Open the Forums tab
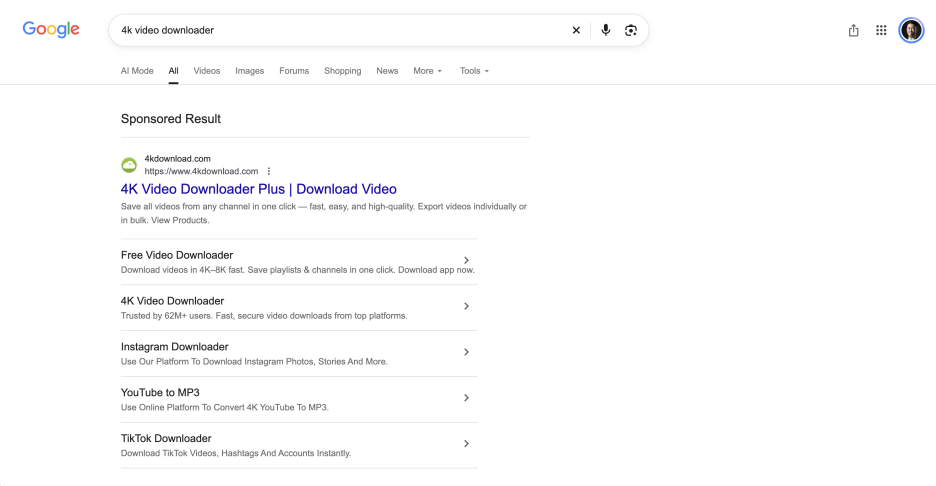Screen dimensions: 936x486 pyautogui.click(x=294, y=70)
